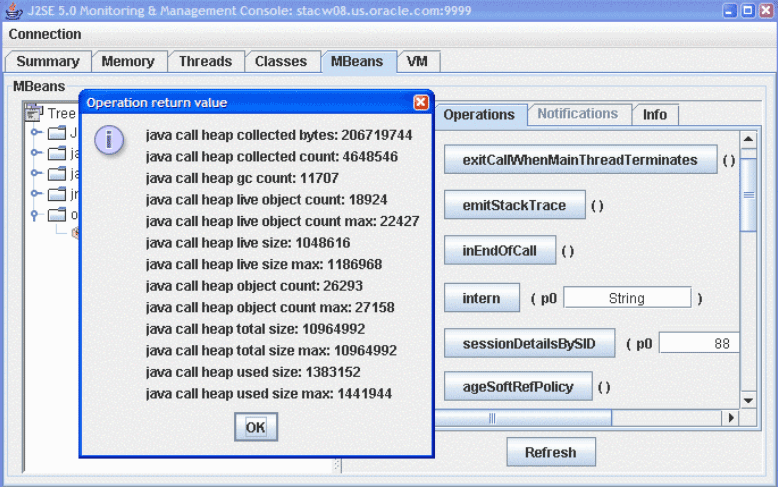Click the sessionDetailsBySID p0 field containing 88

(x=699, y=344)
